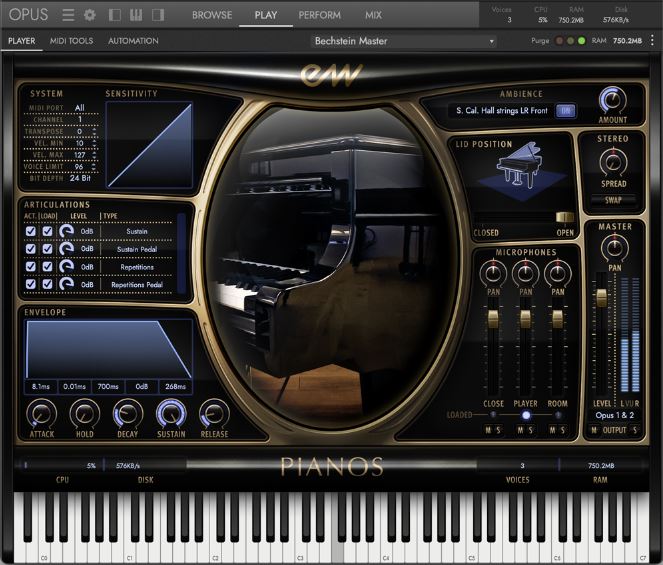
Task: Toggle the Repetitions load checkbox
Action: point(47,266)
